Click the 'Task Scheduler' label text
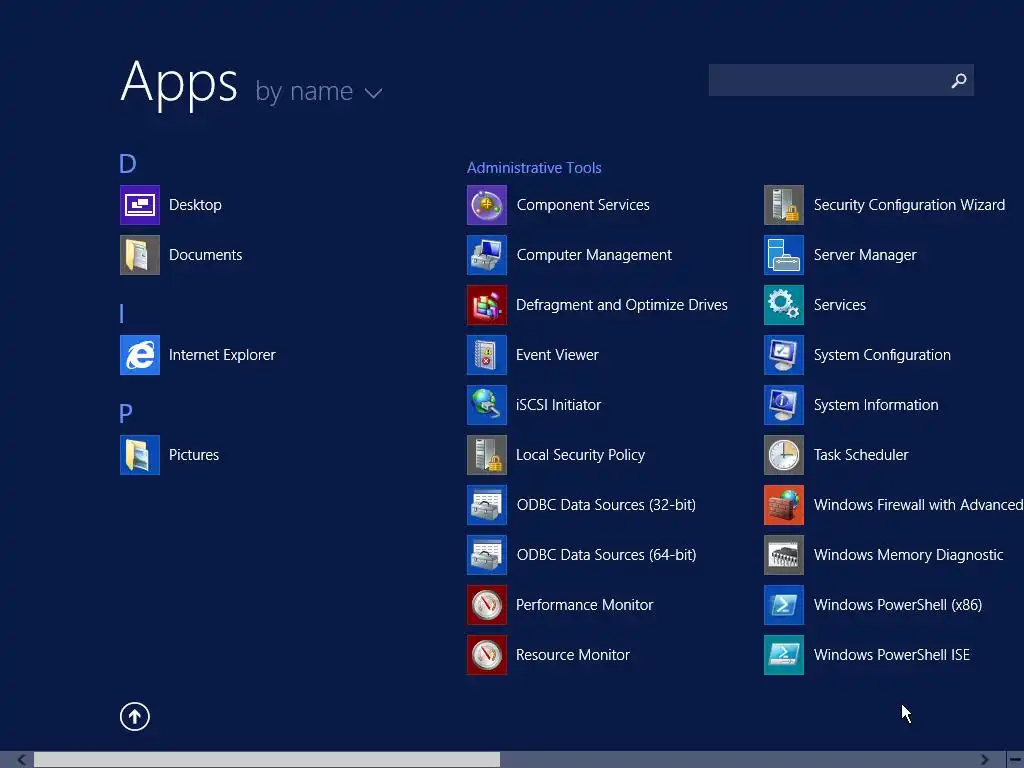This screenshot has width=1024, height=768. [x=861, y=455]
